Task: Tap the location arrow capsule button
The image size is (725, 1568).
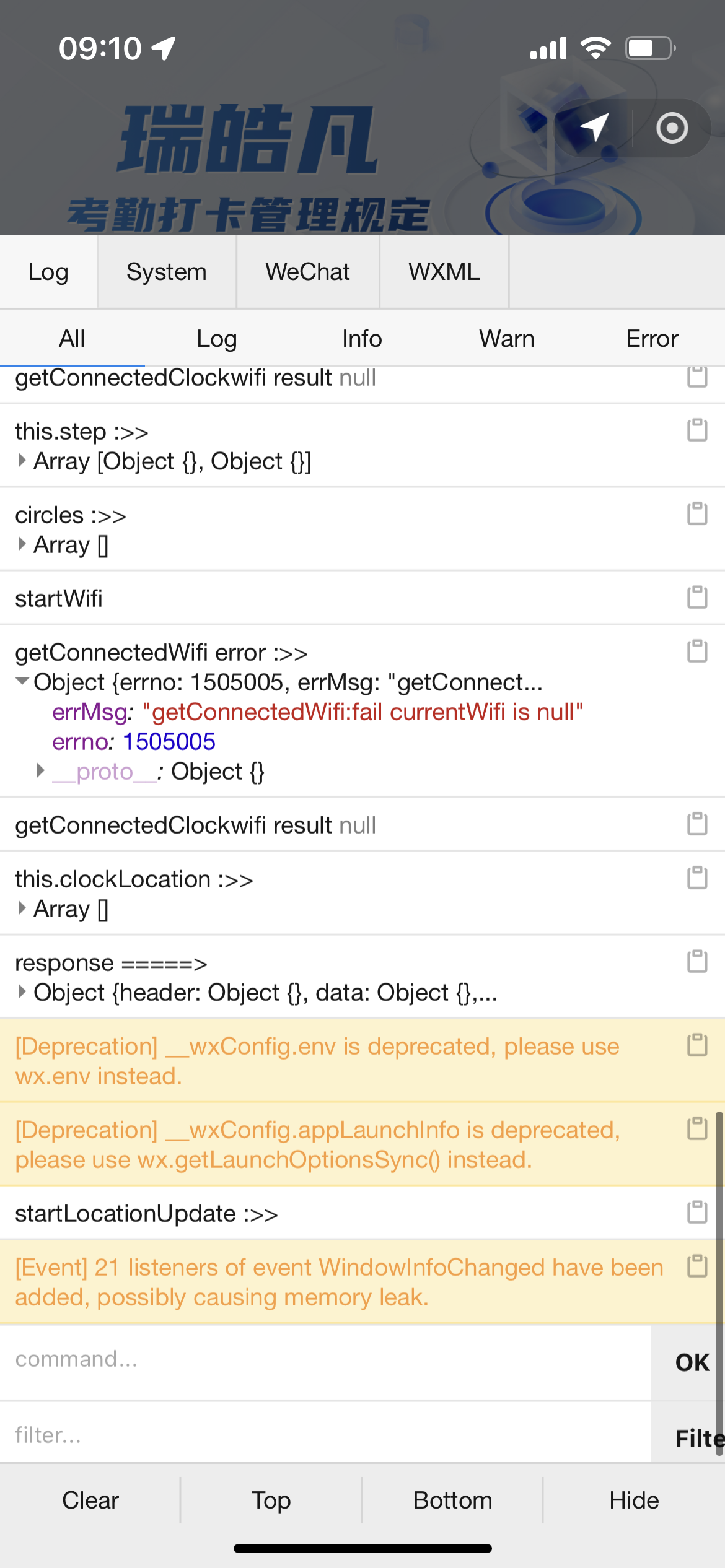Action: [x=594, y=128]
